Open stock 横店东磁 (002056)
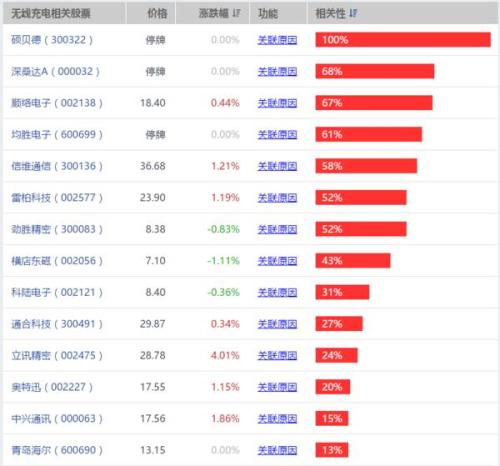 coord(57,261)
